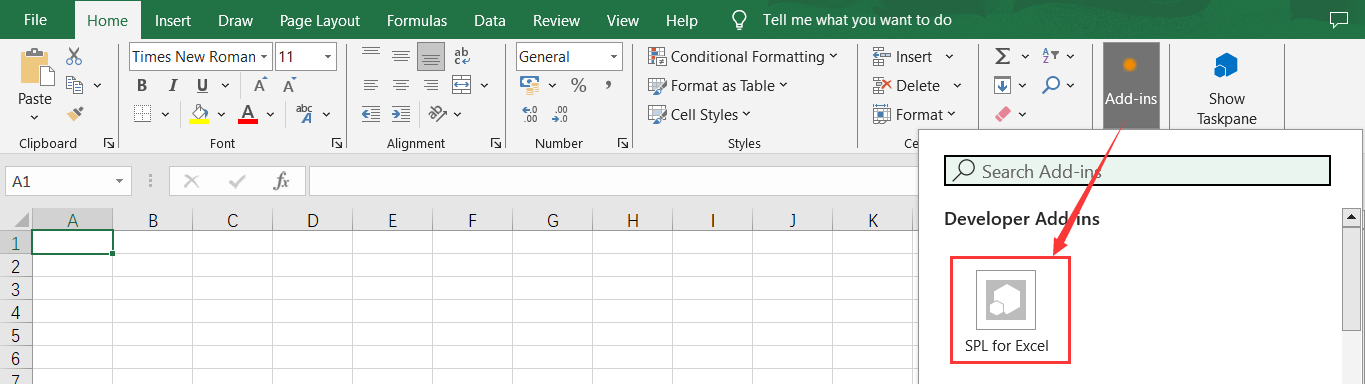
Task: Click the Format Painter brush icon
Action: click(x=75, y=114)
